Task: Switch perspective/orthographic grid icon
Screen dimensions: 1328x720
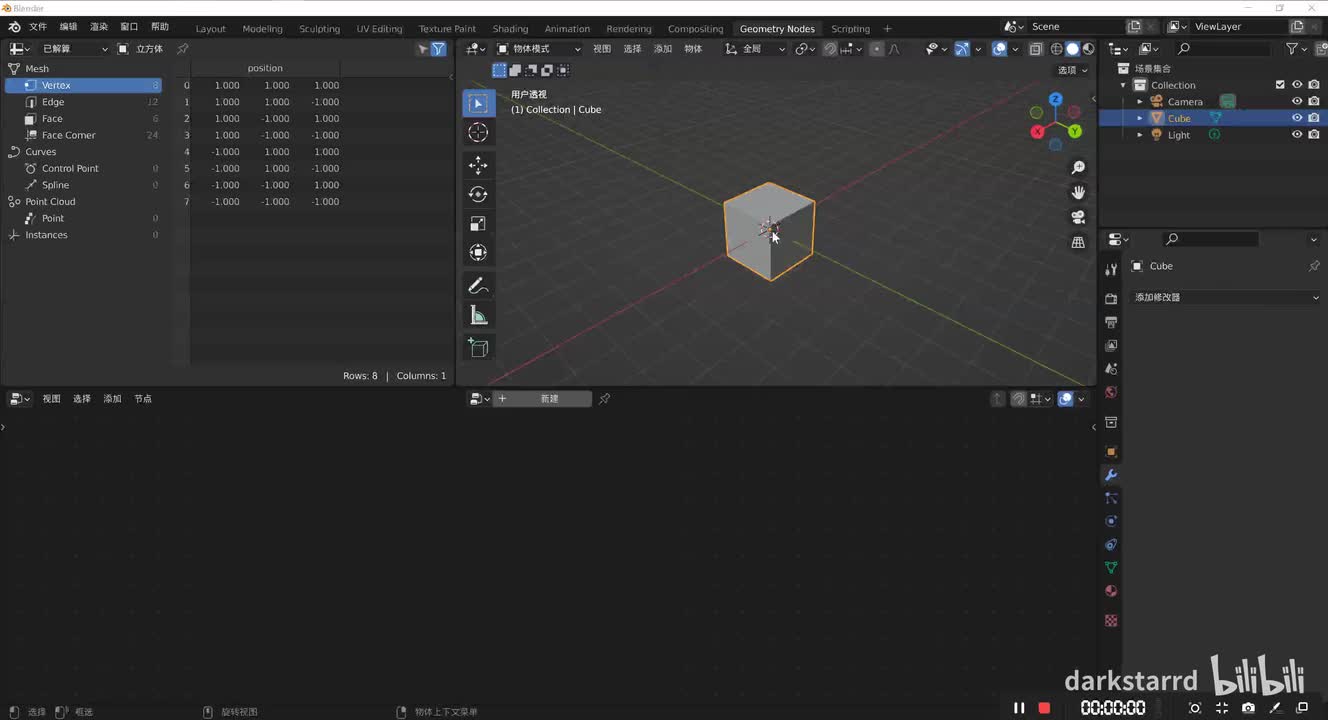Action: [x=1078, y=242]
